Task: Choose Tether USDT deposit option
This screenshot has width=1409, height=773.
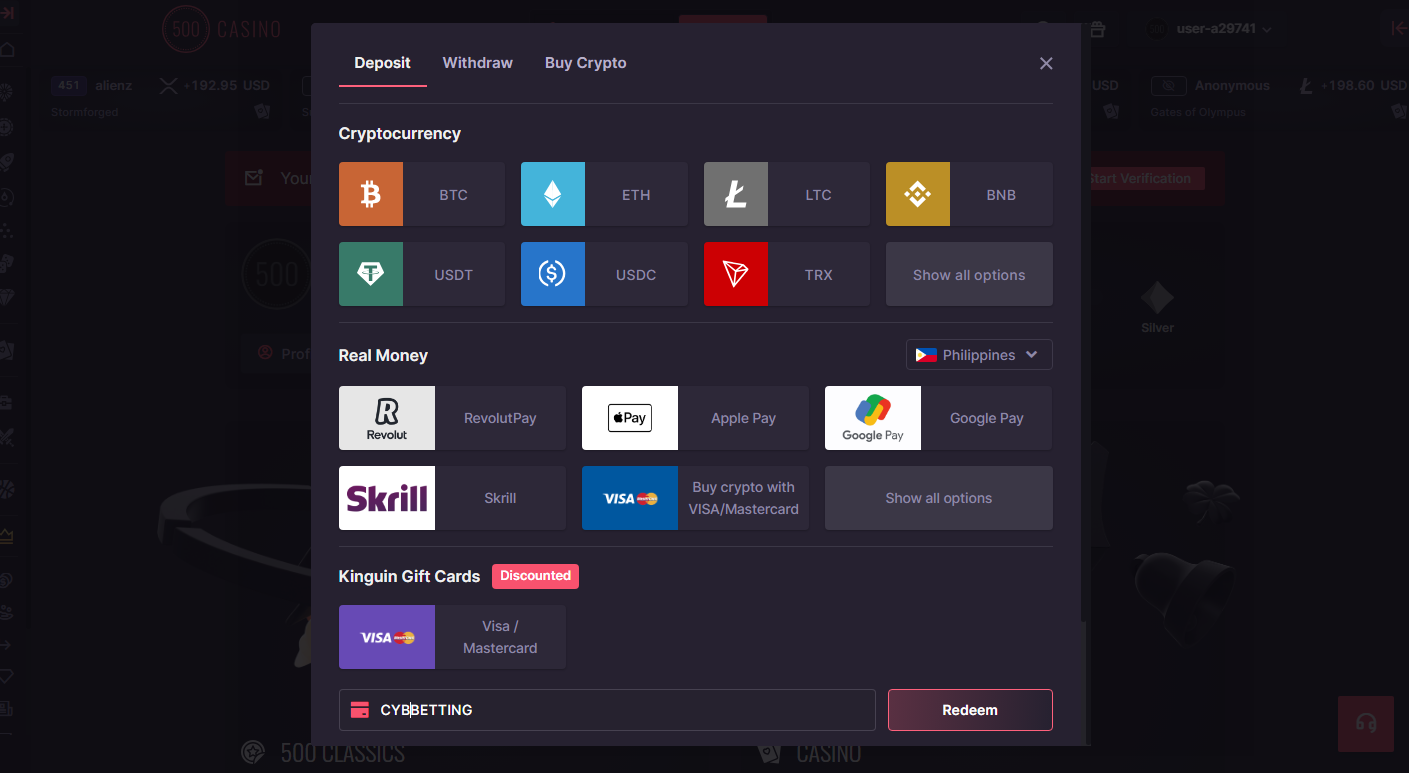Action: 421,274
